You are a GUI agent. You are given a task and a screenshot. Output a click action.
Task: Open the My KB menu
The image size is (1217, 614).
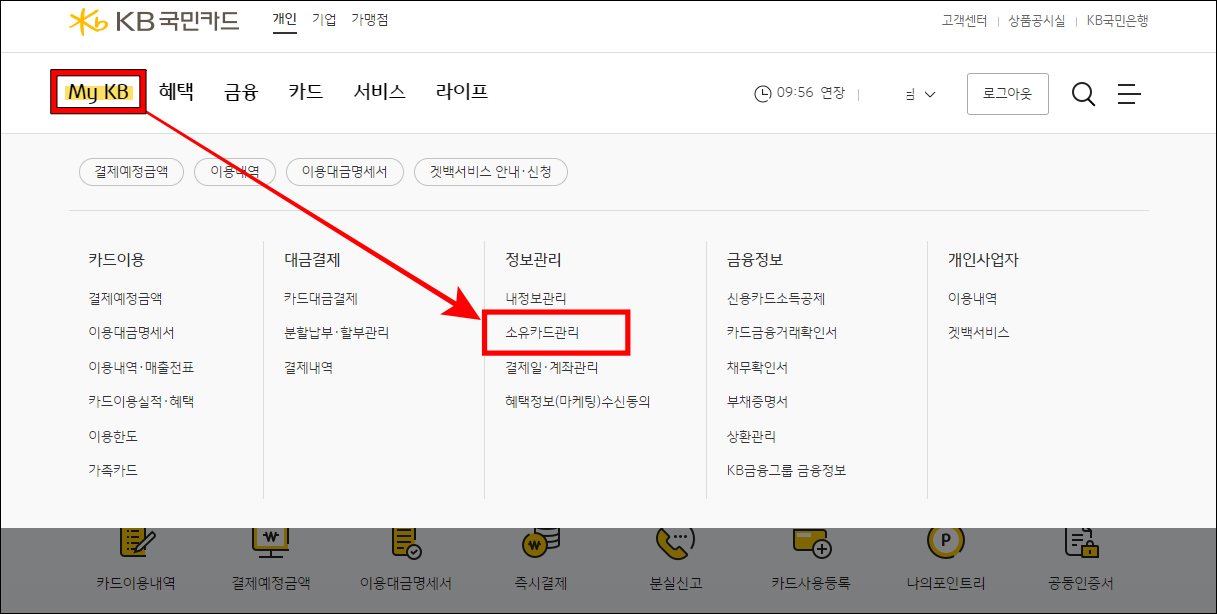[97, 90]
